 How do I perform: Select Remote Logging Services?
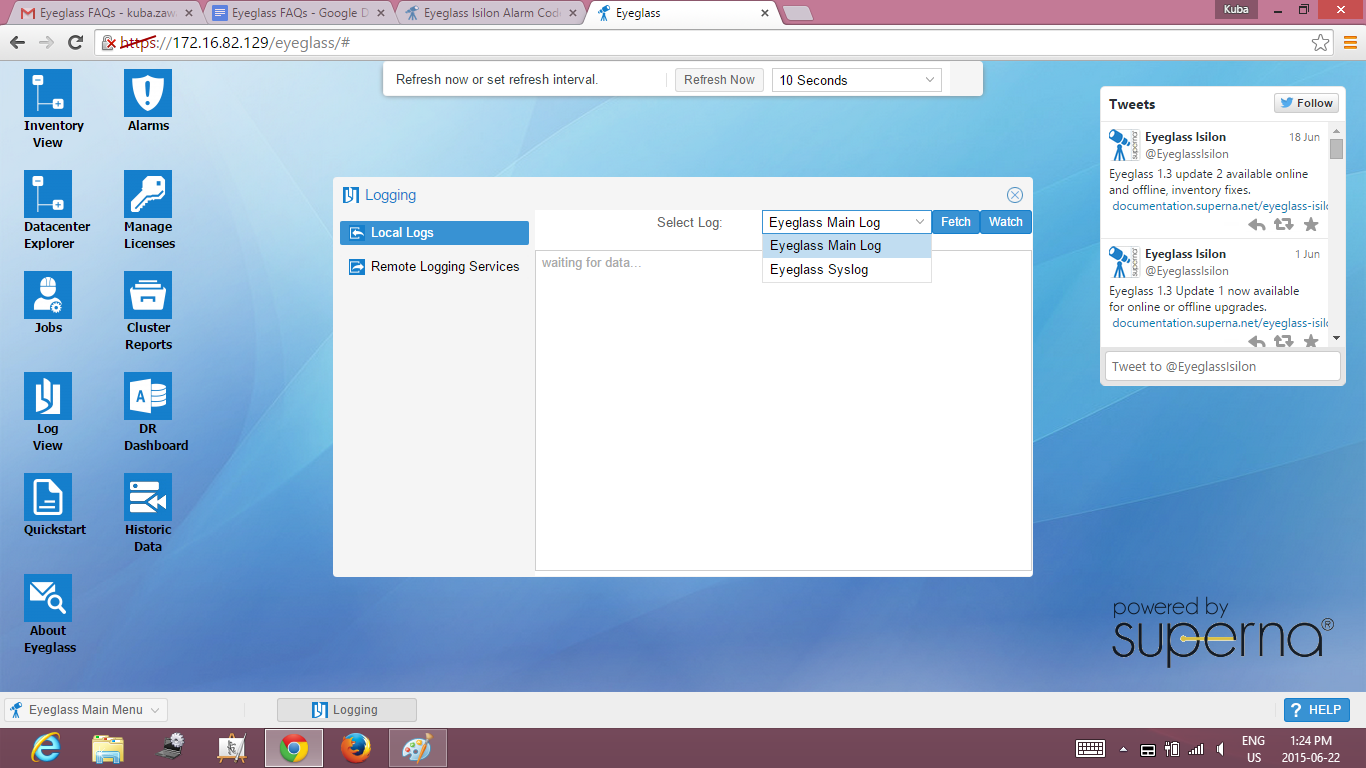pyautogui.click(x=434, y=267)
